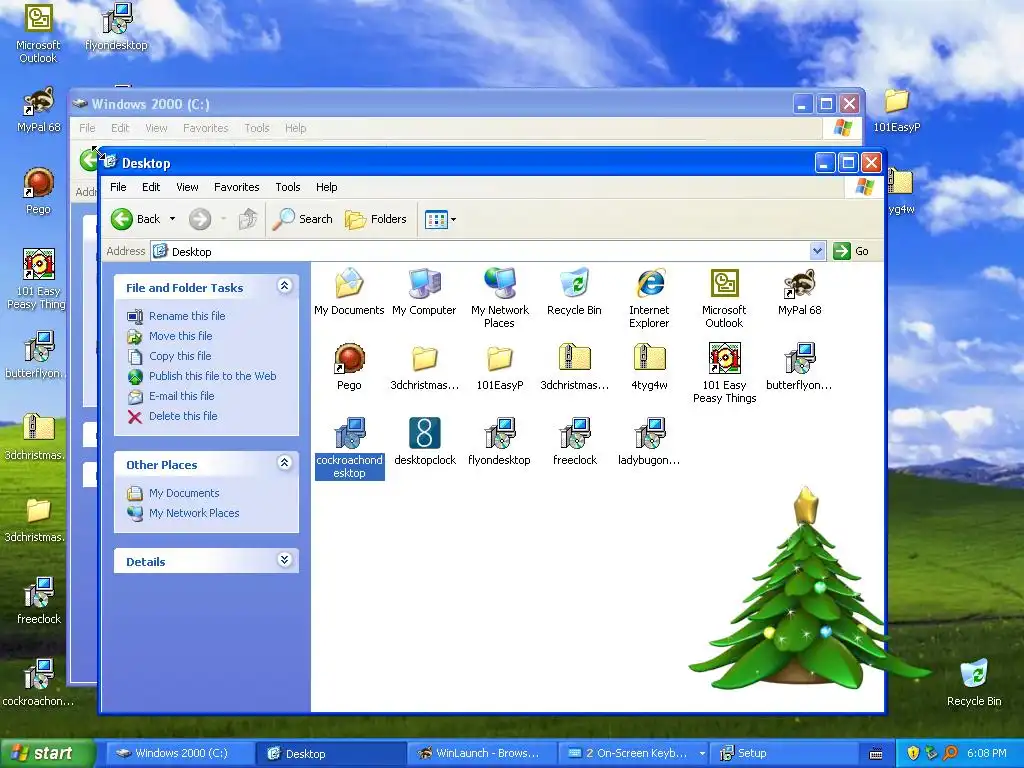The image size is (1024, 768).
Task: Collapse the Other Places panel
Action: tap(284, 463)
